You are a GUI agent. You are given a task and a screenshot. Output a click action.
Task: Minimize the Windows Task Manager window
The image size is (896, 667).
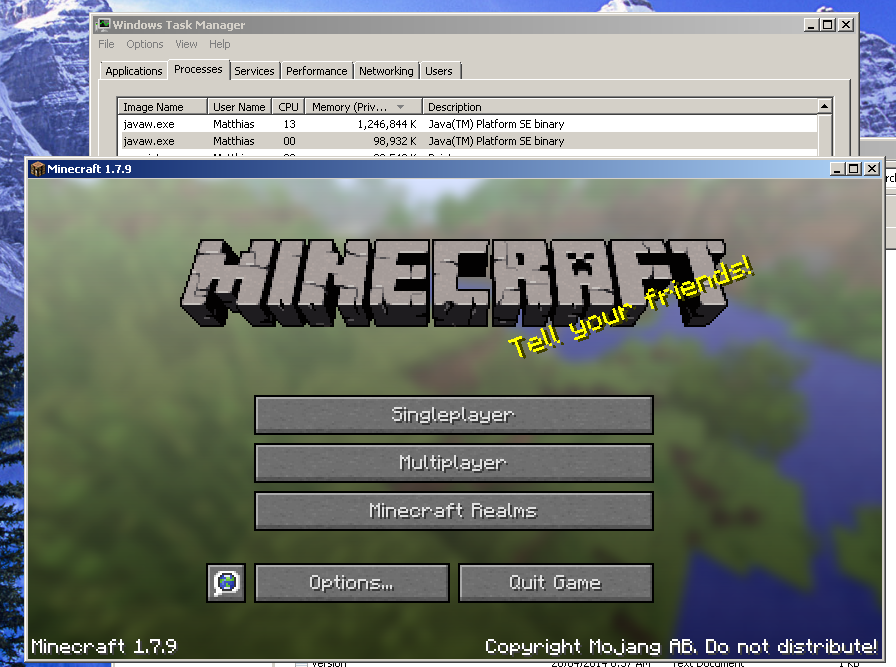click(811, 25)
